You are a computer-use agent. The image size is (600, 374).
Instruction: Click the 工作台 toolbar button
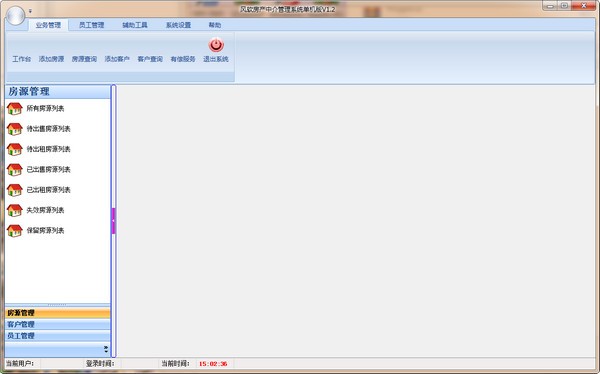click(21, 59)
